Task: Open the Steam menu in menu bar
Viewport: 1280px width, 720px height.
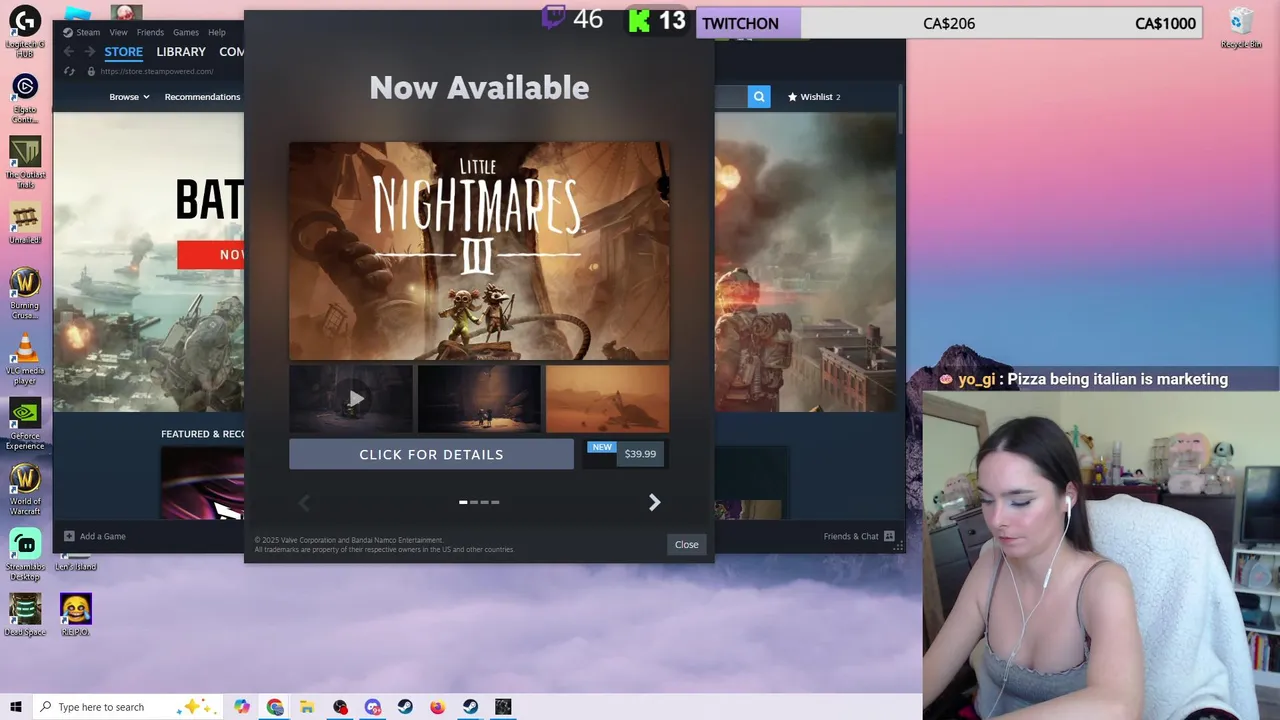Action: coord(81,32)
